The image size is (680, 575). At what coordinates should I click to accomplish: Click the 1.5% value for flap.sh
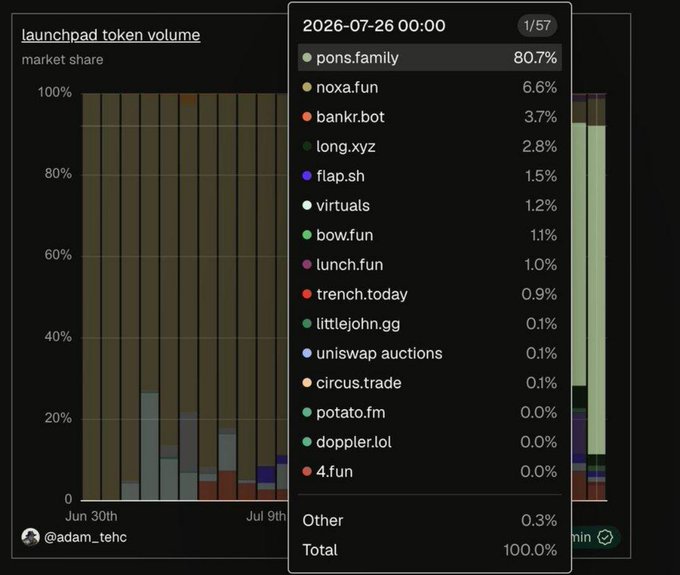541,176
